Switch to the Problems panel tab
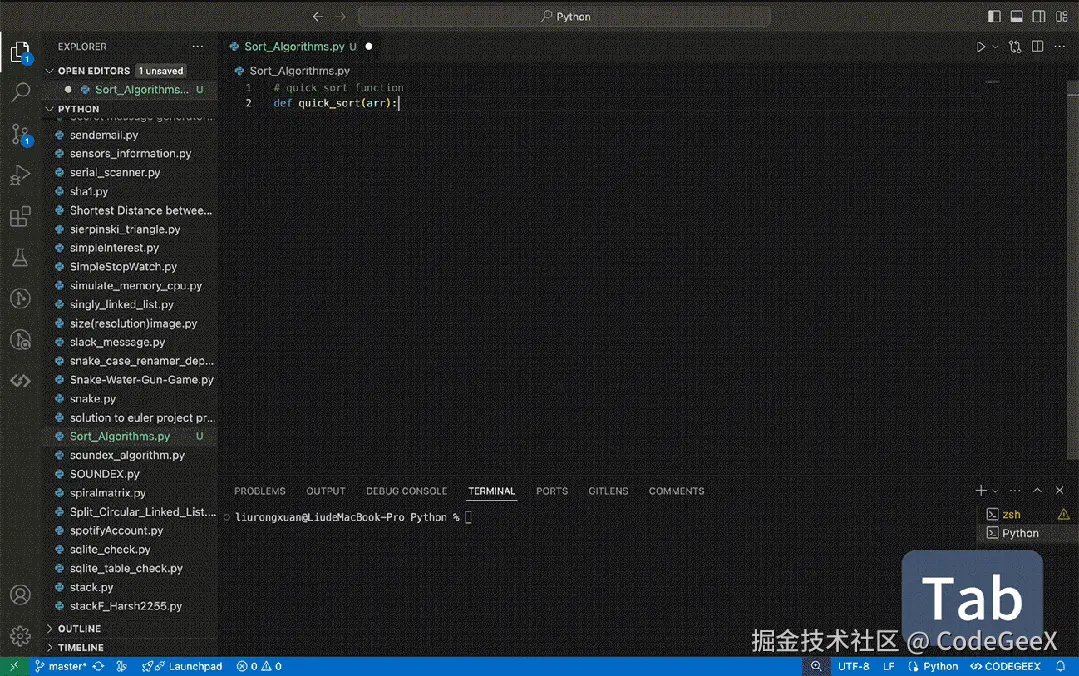1079x676 pixels. click(259, 491)
